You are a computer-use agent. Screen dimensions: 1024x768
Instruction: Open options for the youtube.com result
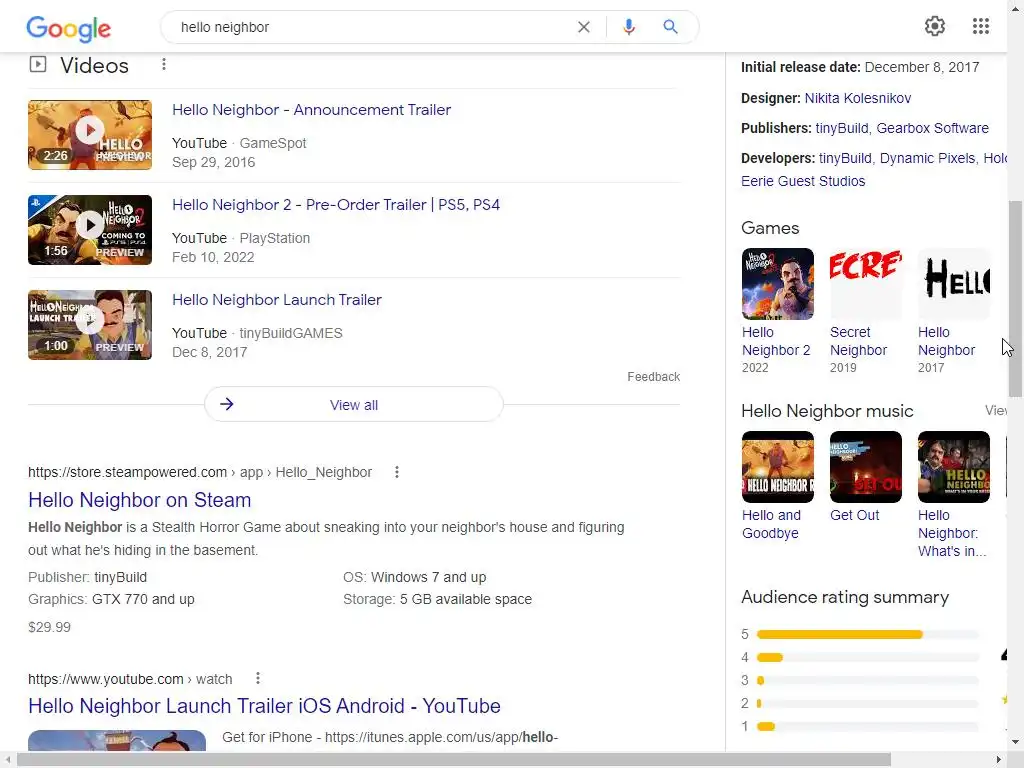coord(258,679)
